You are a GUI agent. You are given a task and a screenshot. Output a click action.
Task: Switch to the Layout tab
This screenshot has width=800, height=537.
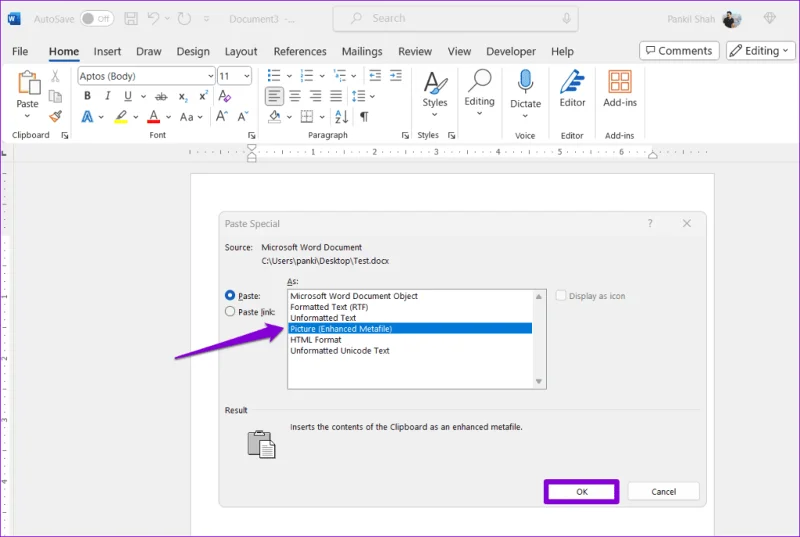(x=241, y=52)
